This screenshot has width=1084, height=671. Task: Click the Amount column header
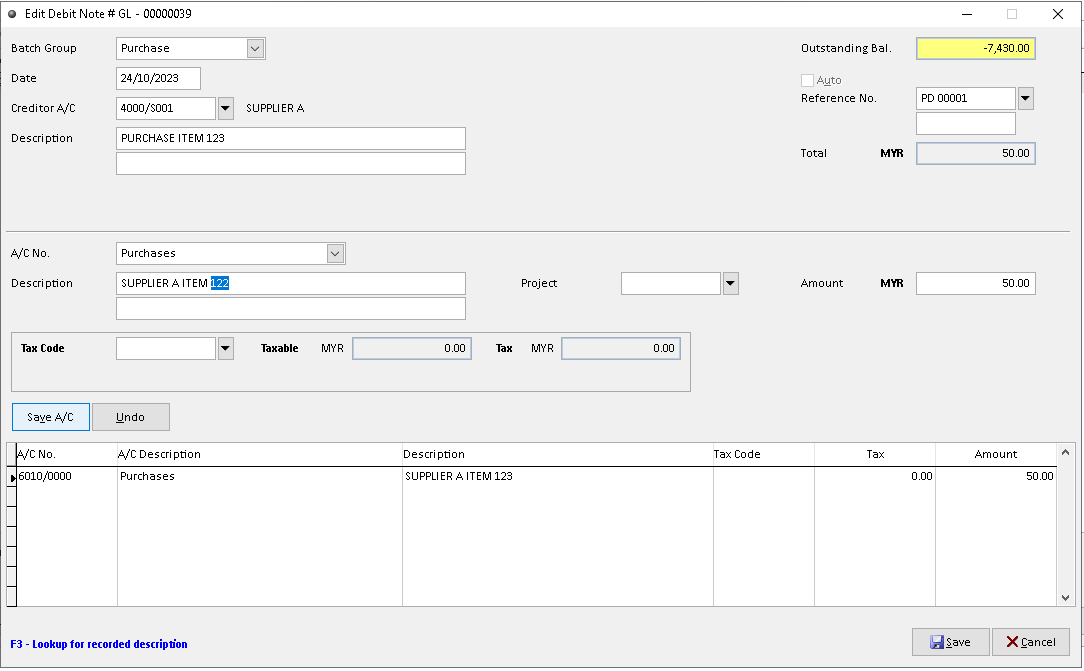point(996,454)
